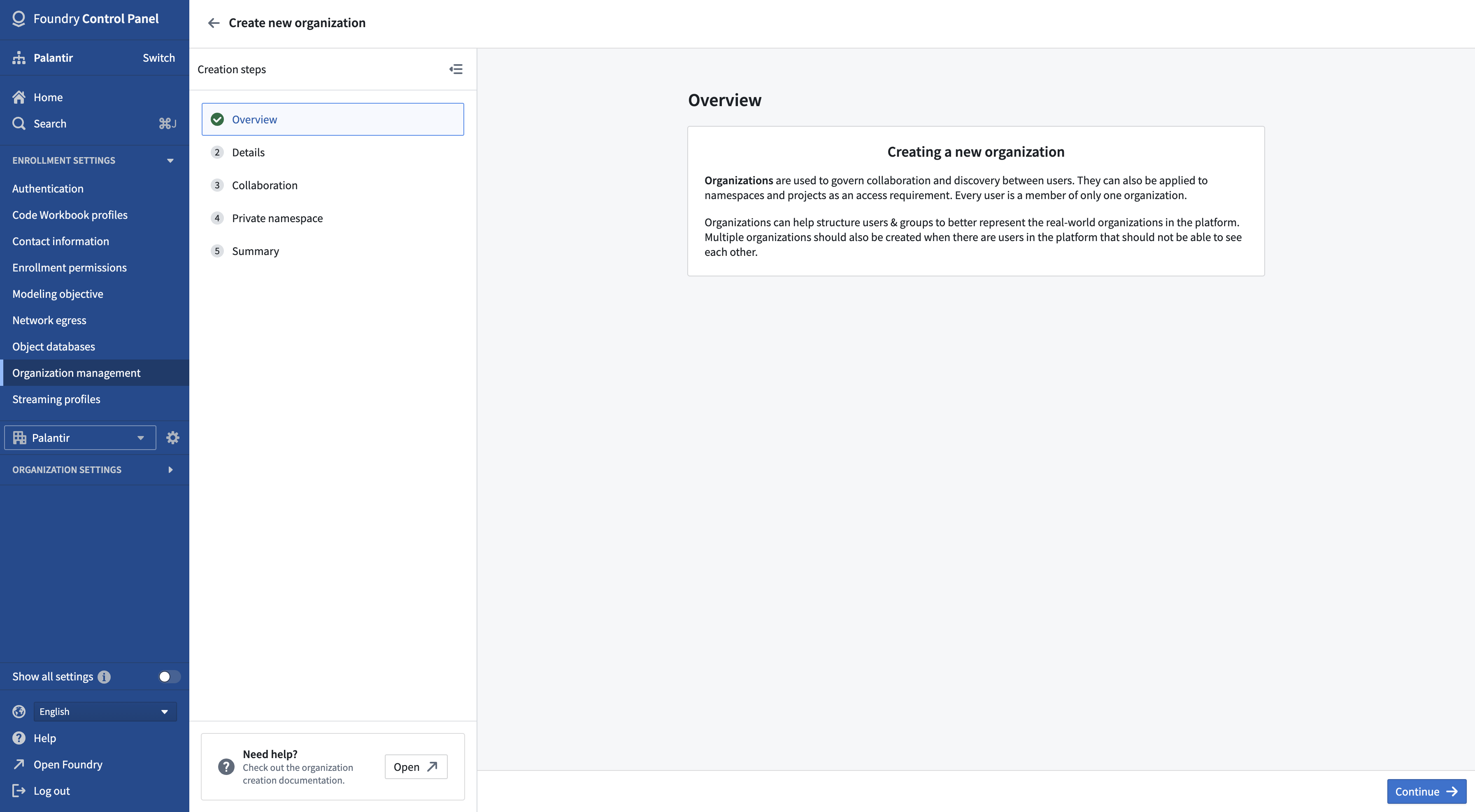Click Switch next to Palantir enrollment
1475x812 pixels.
158,58
